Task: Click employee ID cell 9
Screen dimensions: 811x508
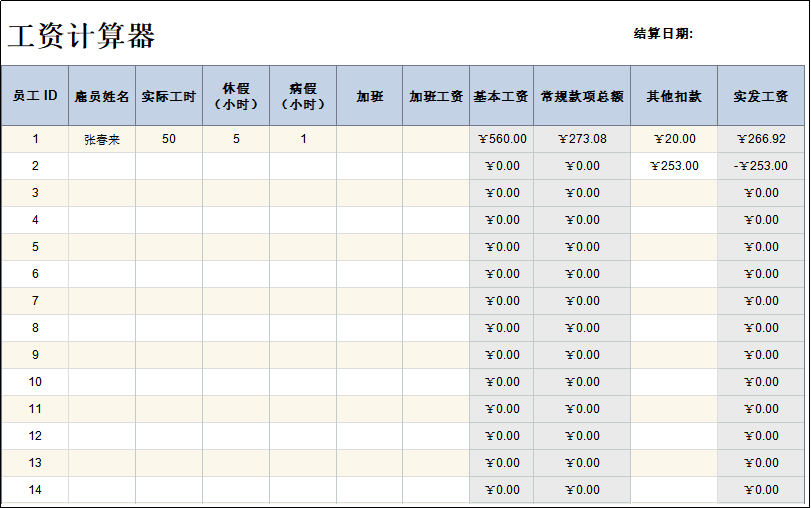Action: [35, 355]
